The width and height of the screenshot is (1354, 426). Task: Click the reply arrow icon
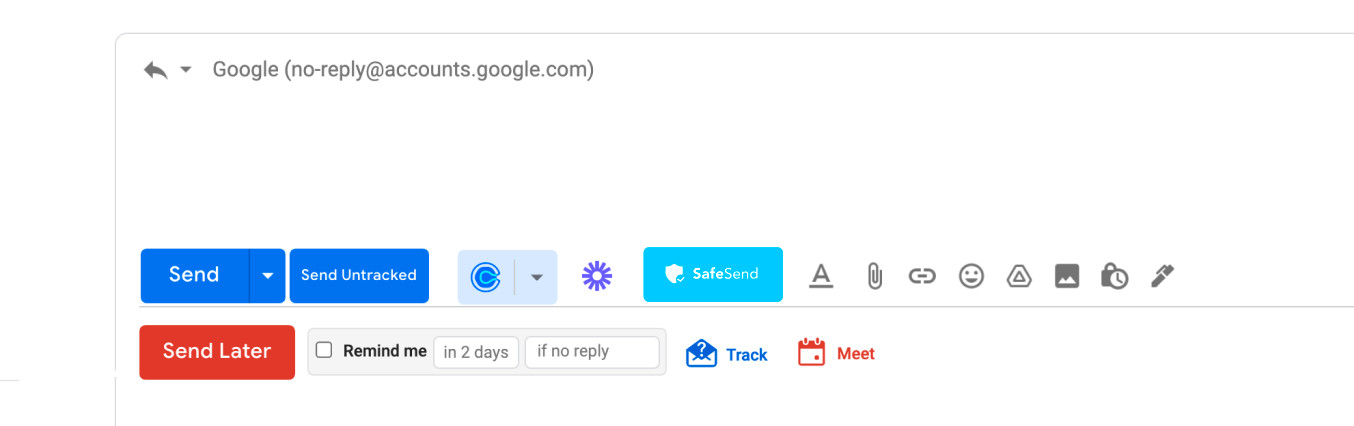point(155,70)
